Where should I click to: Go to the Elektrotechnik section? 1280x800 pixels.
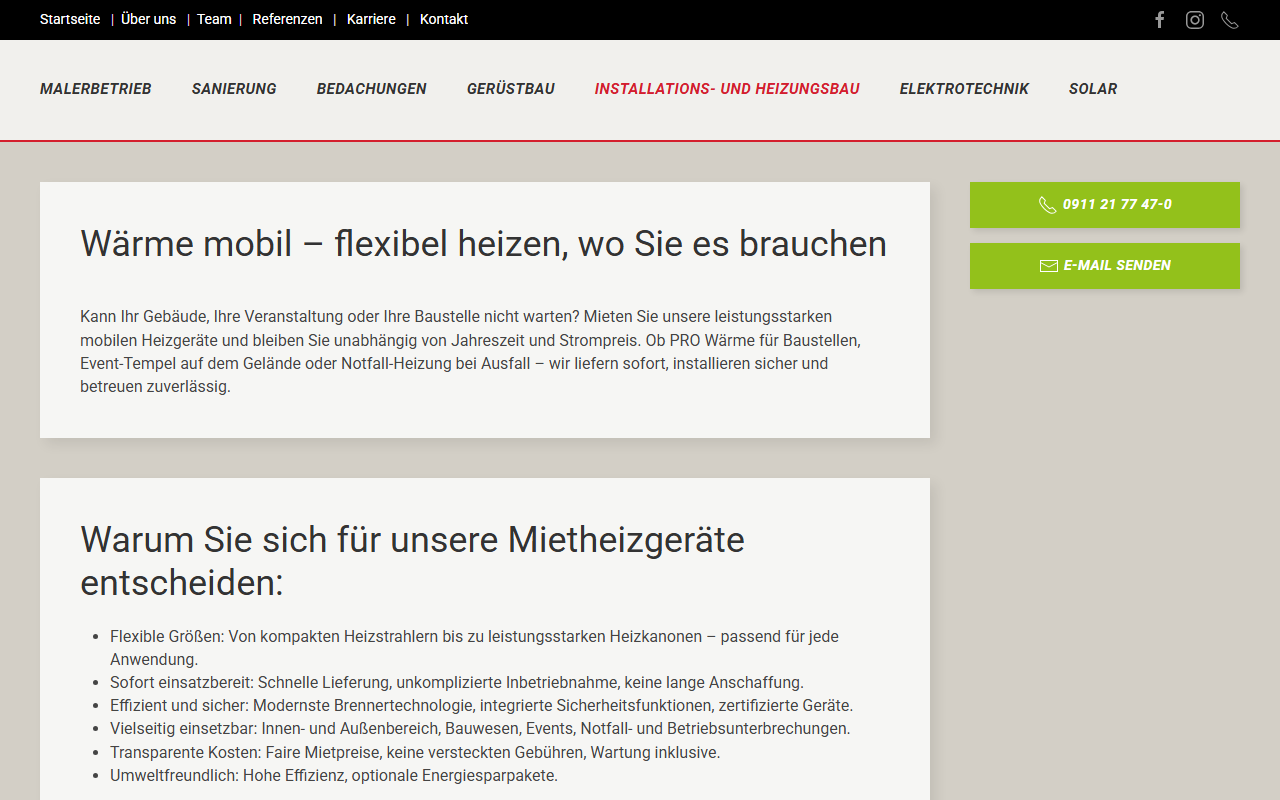pyautogui.click(x=964, y=89)
